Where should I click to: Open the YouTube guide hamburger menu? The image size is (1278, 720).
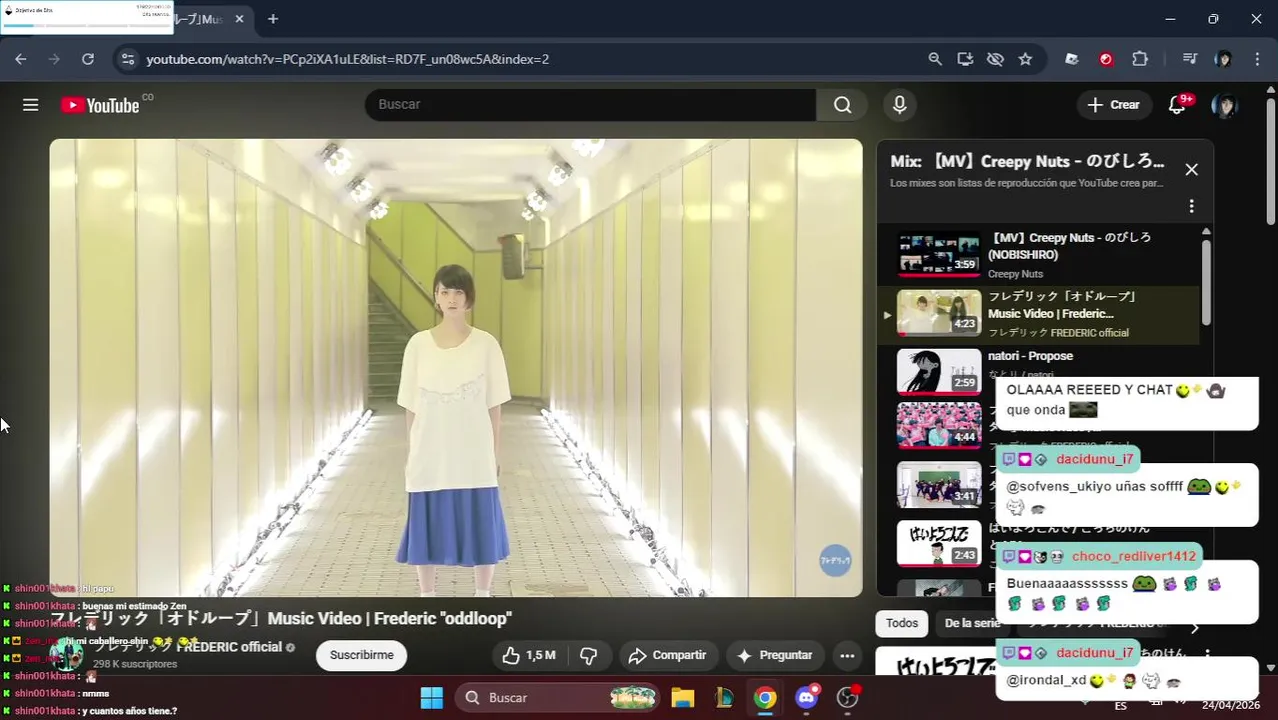(x=31, y=105)
